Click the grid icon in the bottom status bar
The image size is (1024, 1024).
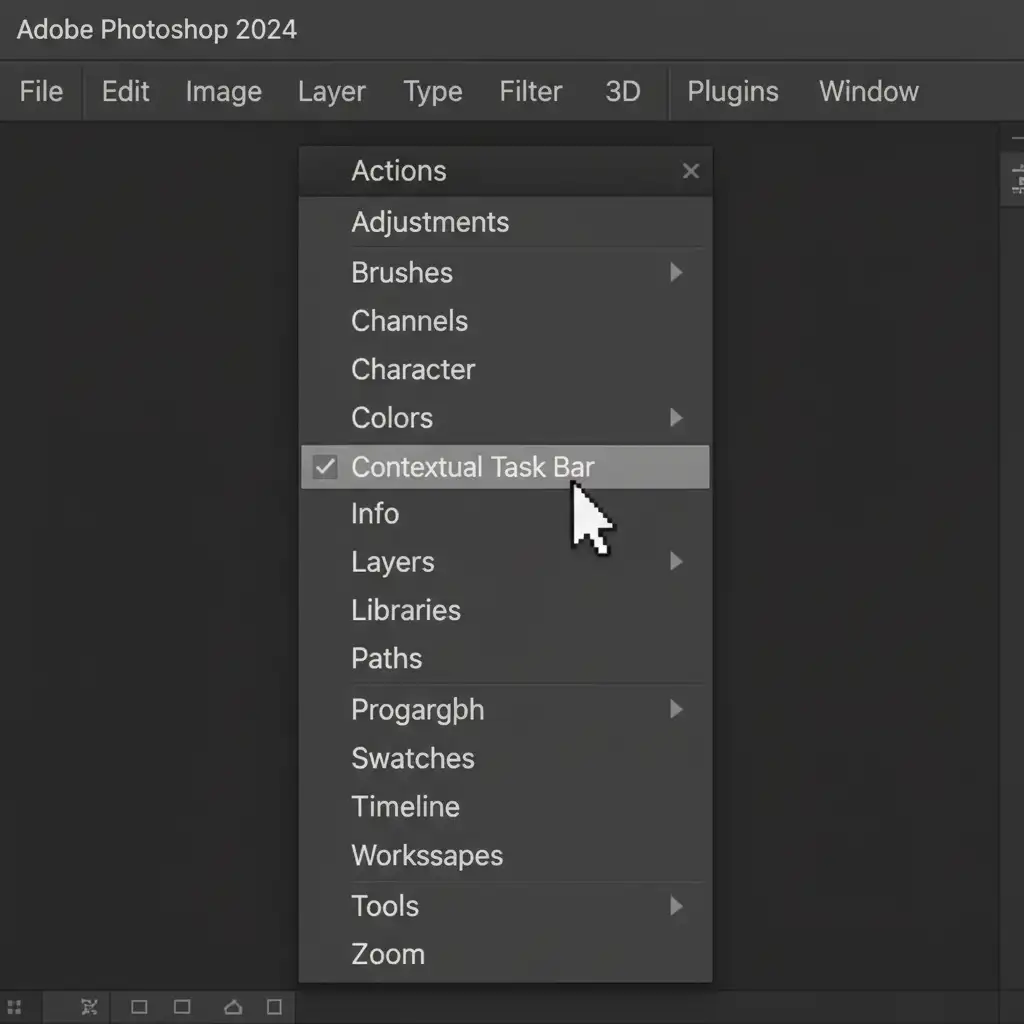[x=14, y=1006]
